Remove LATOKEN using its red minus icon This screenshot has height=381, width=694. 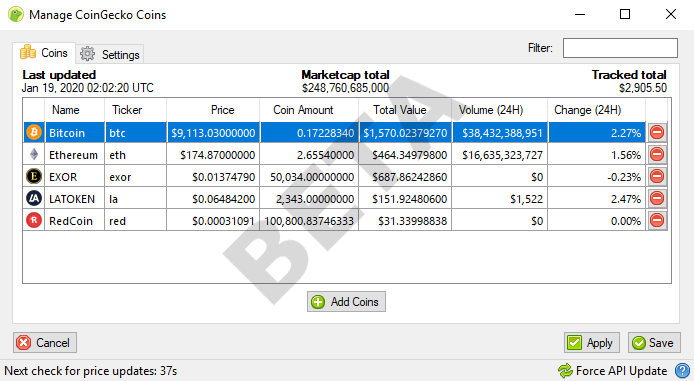657,198
